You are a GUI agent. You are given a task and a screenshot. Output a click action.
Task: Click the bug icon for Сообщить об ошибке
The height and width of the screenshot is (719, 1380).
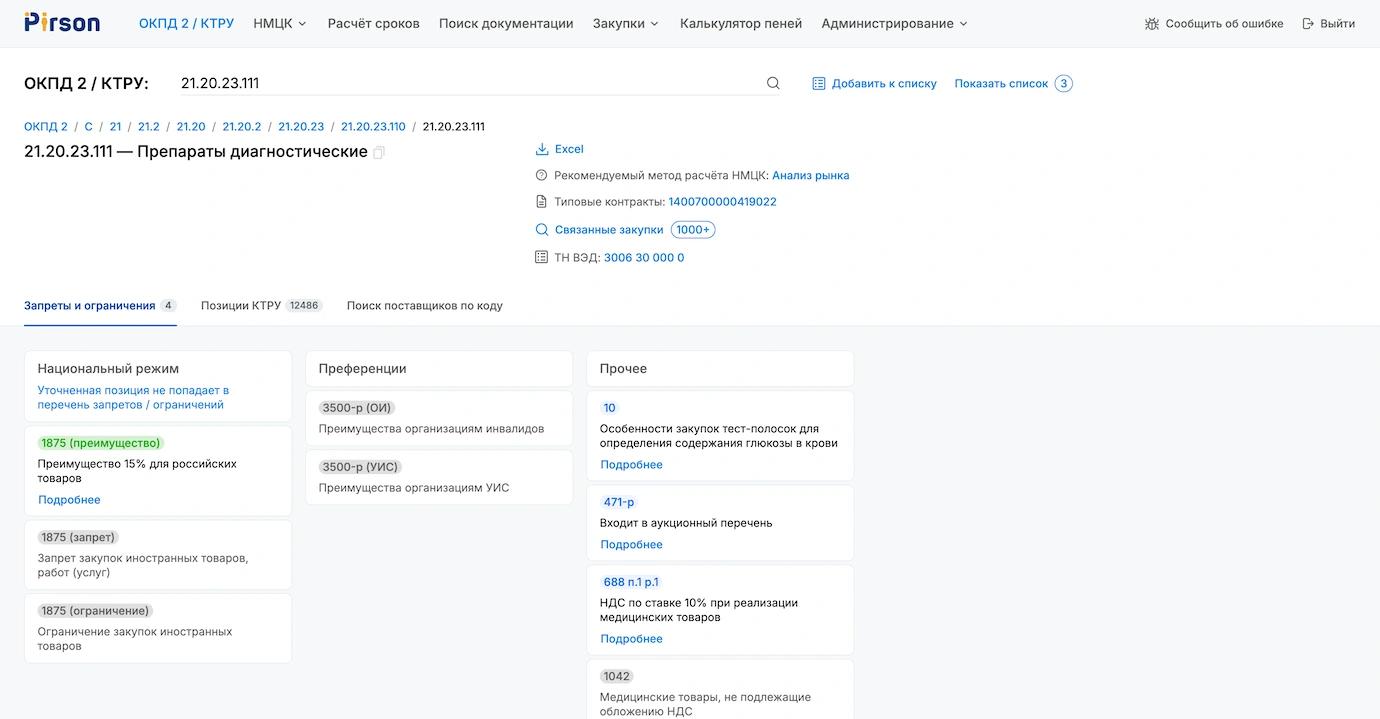[x=1152, y=24]
